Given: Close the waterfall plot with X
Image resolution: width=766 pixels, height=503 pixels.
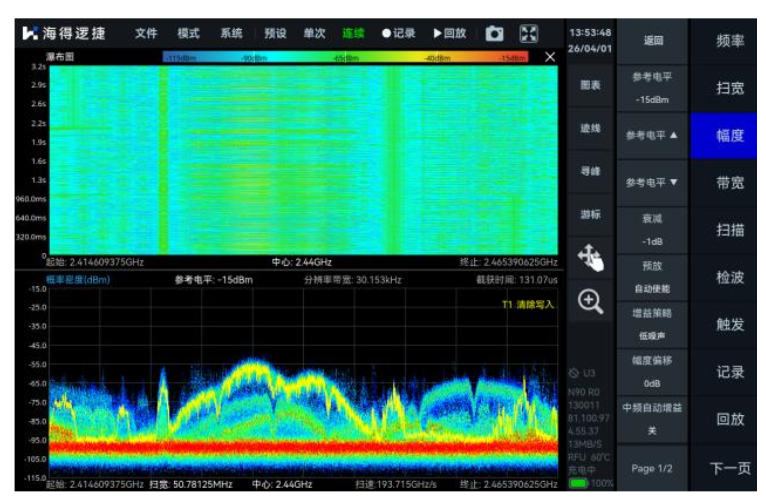Looking at the screenshot, I should coord(549,57).
